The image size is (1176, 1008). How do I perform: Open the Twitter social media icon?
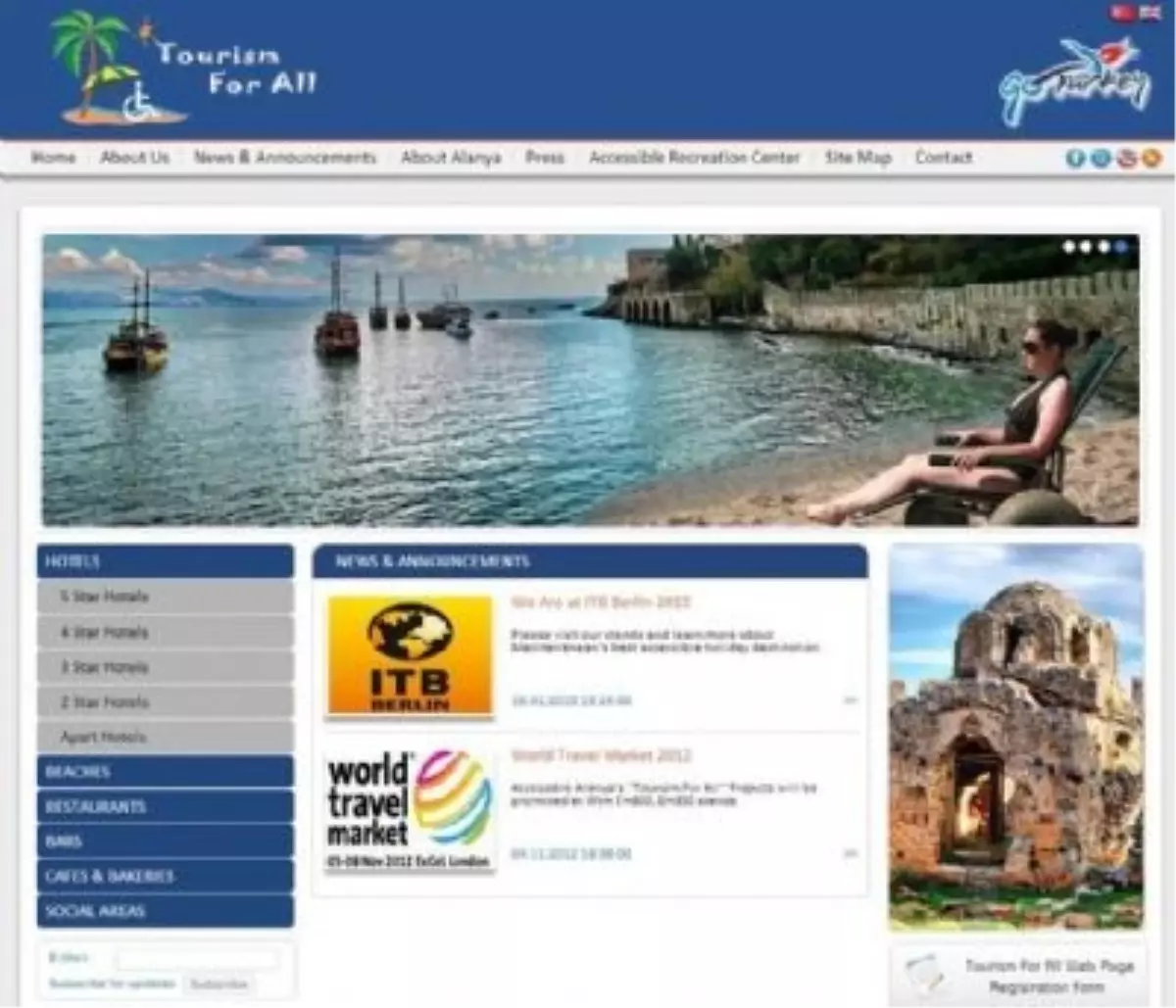point(1100,156)
